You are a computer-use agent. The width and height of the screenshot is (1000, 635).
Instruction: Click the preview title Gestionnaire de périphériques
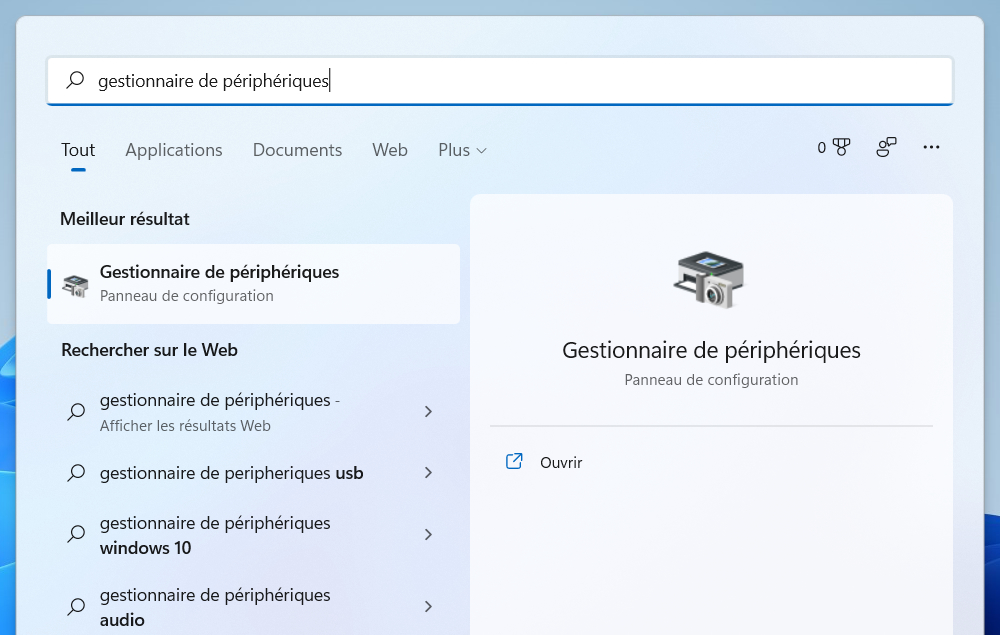711,351
